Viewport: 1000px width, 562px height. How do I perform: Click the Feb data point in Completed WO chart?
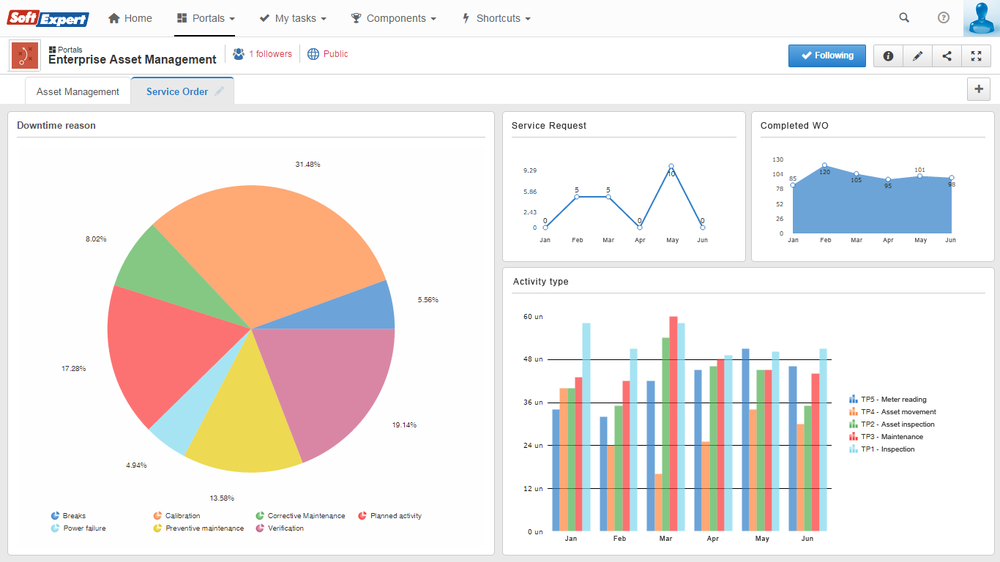point(825,165)
